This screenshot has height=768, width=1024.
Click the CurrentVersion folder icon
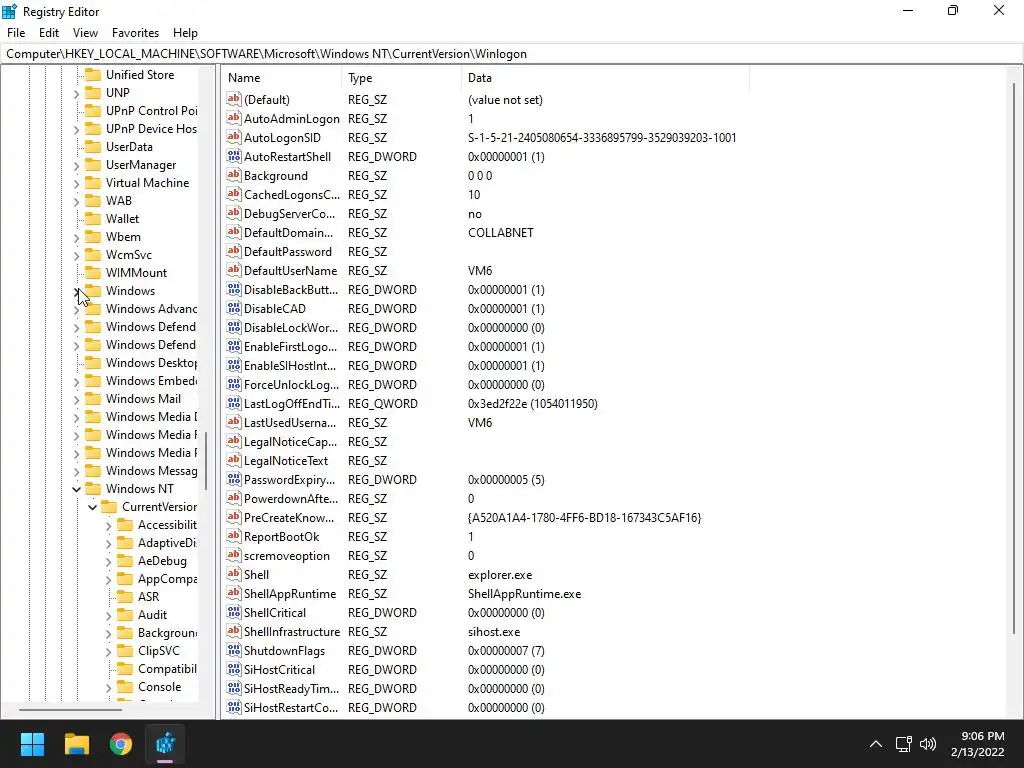click(x=109, y=506)
